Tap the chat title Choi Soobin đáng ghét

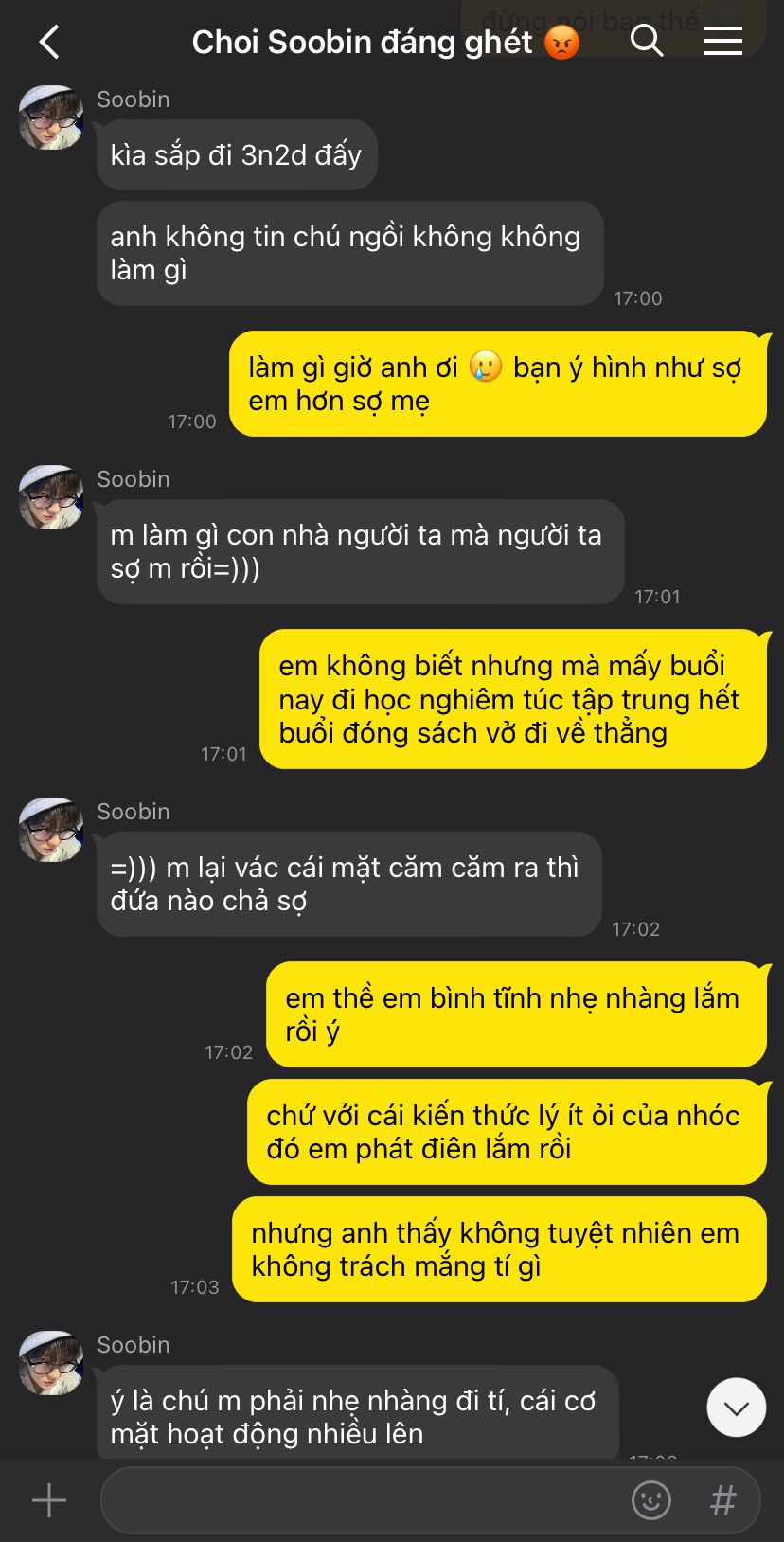tap(385, 42)
